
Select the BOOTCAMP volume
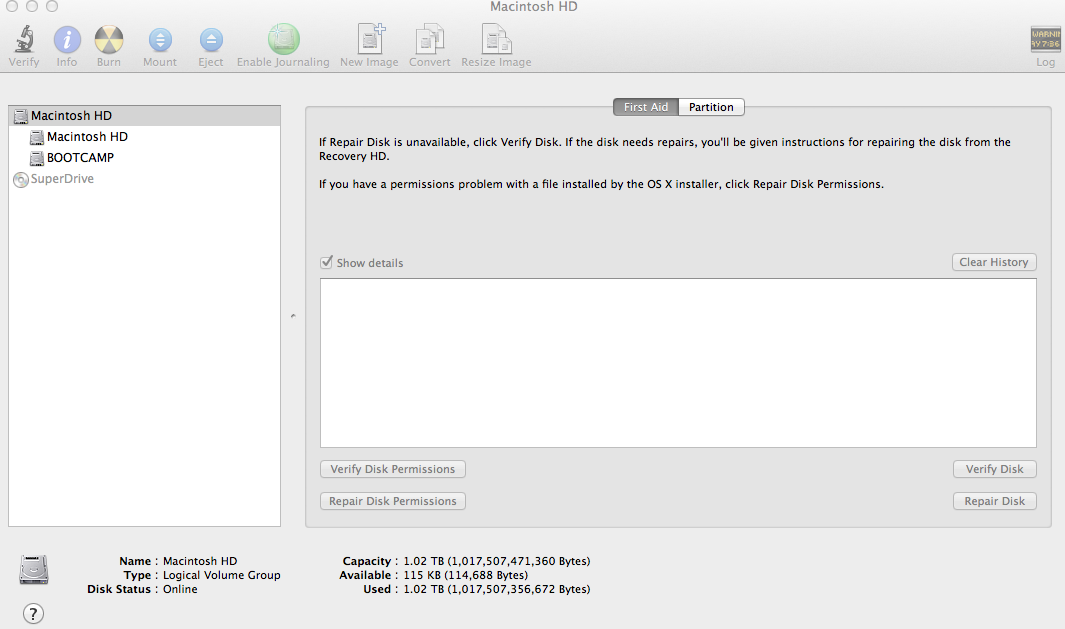pos(144,158)
